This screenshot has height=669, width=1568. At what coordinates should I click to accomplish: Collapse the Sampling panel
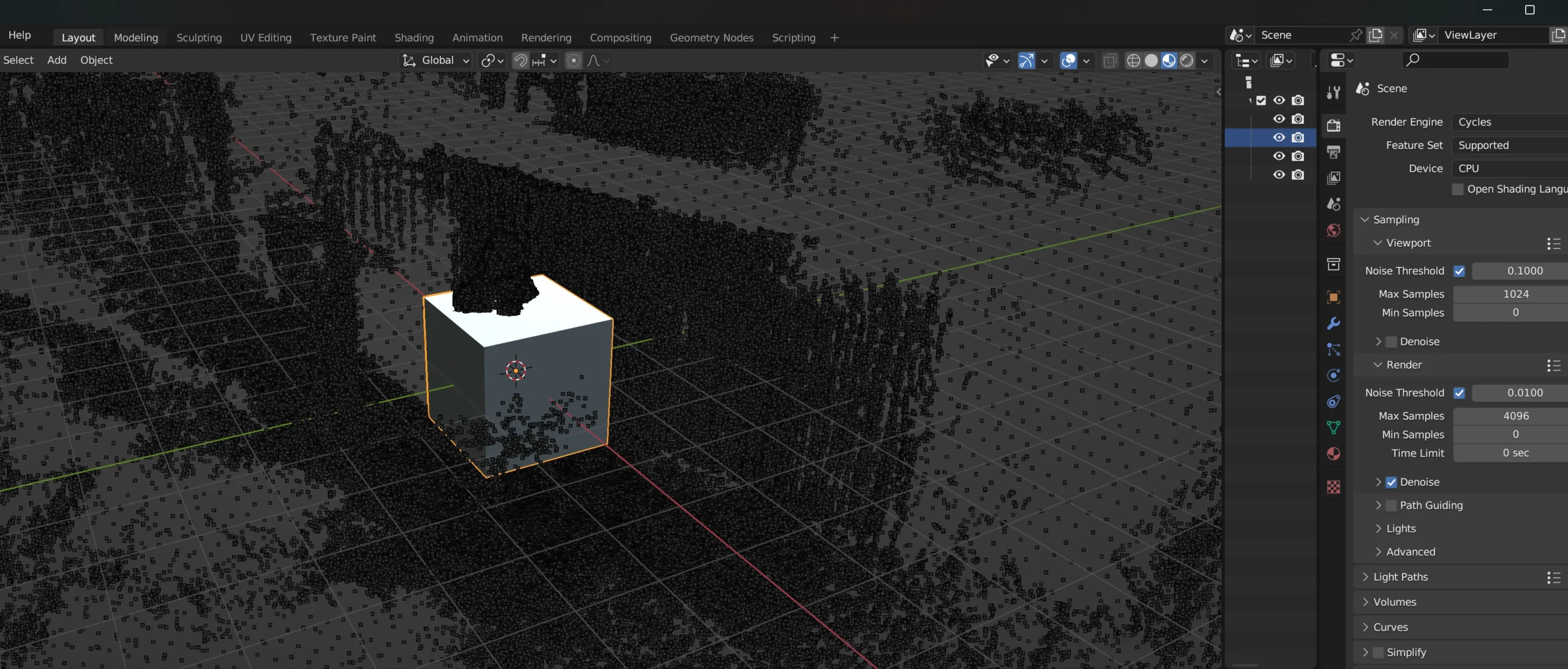coord(1396,219)
